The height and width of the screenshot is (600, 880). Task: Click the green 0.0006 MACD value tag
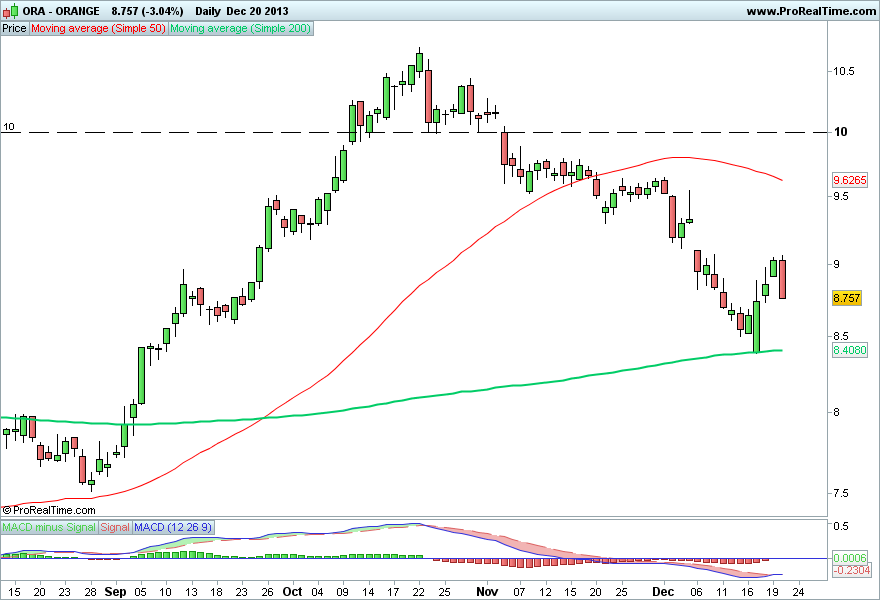click(x=850, y=558)
